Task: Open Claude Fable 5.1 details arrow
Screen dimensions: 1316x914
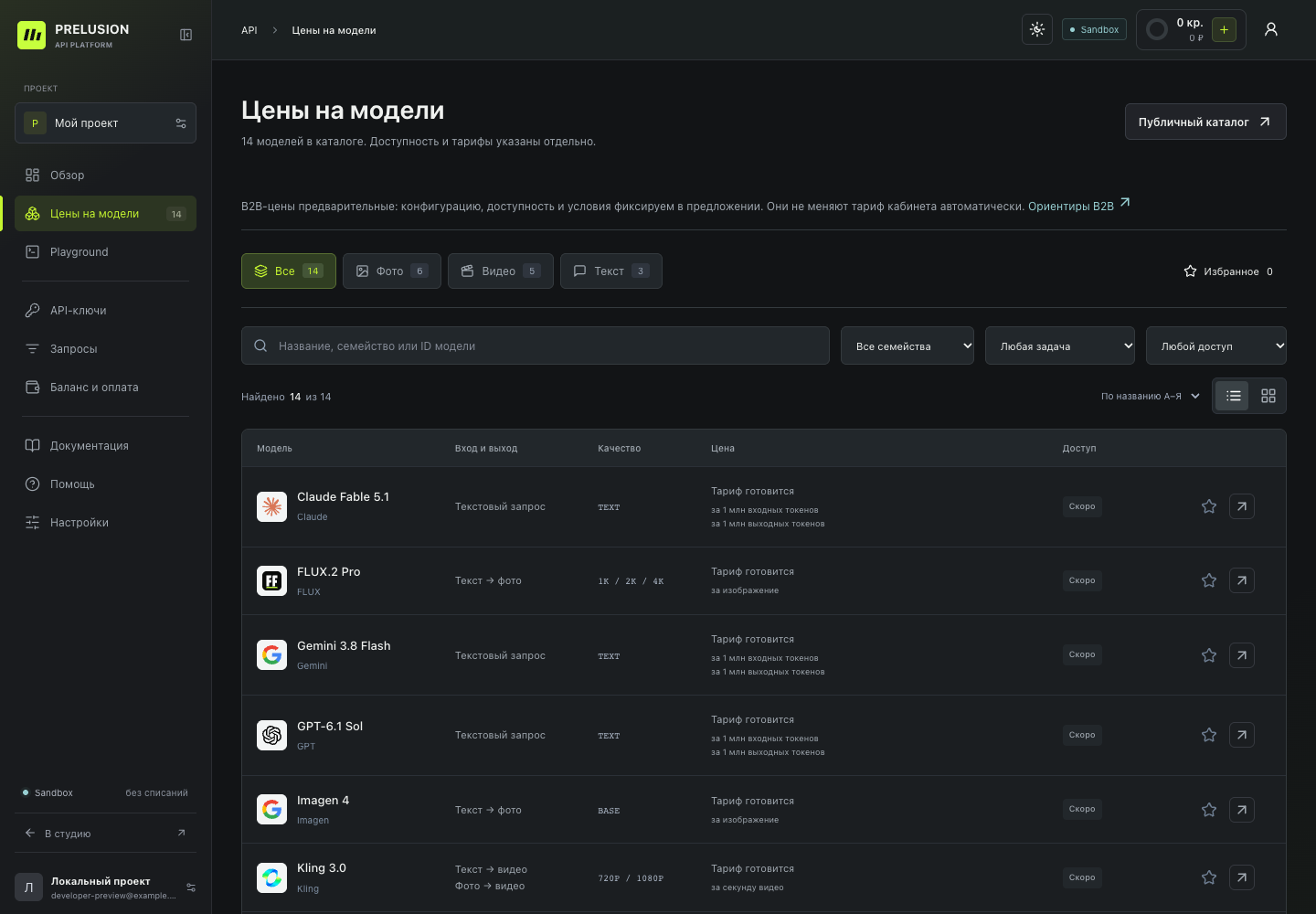Action: (x=1242, y=506)
